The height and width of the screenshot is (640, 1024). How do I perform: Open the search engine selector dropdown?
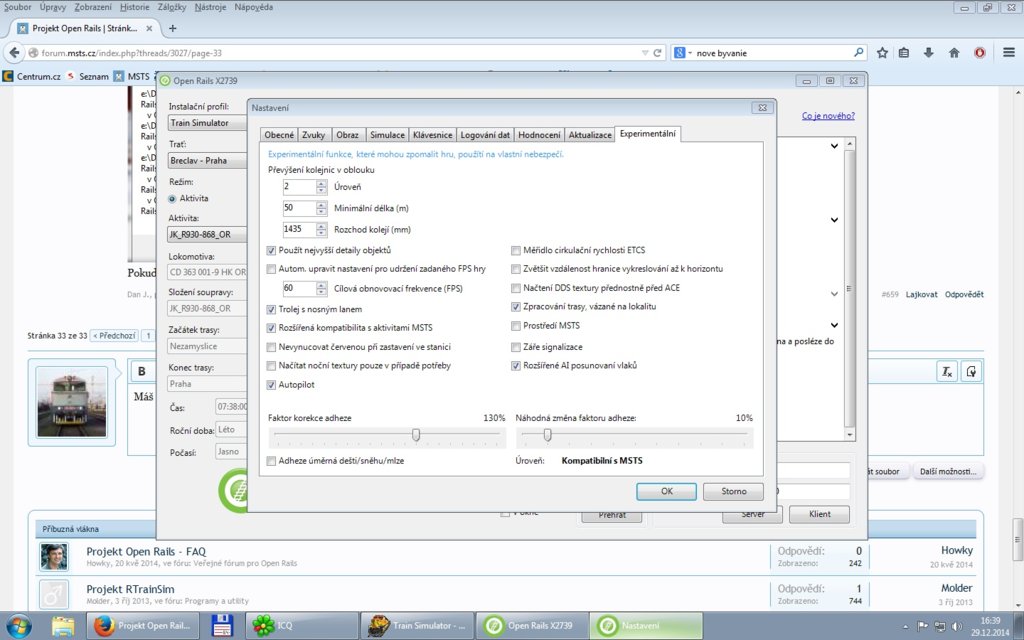pyautogui.click(x=683, y=52)
